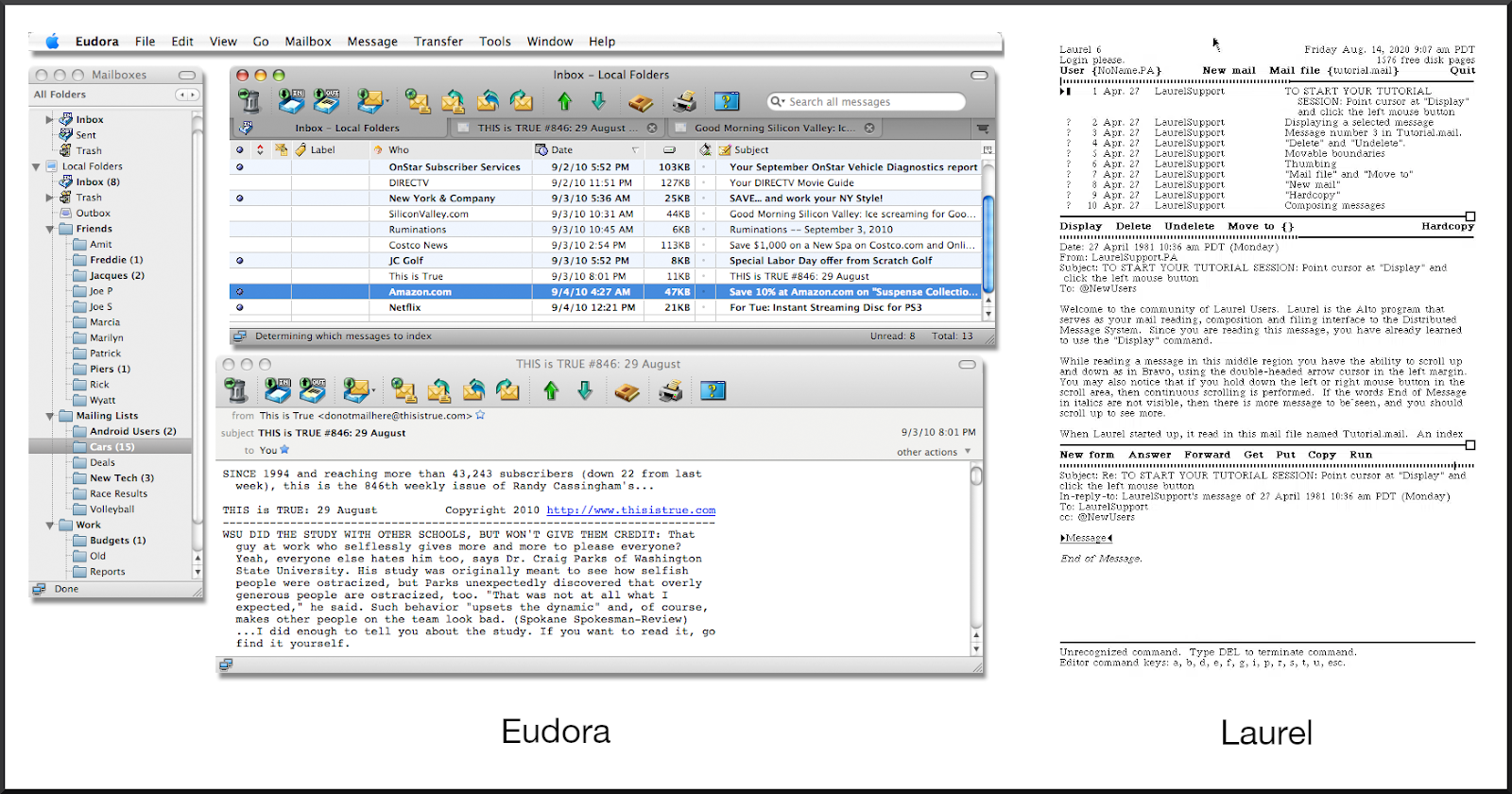Click the teal down arrow in Inbox window toolbar
The image size is (1512, 794).
point(598,101)
